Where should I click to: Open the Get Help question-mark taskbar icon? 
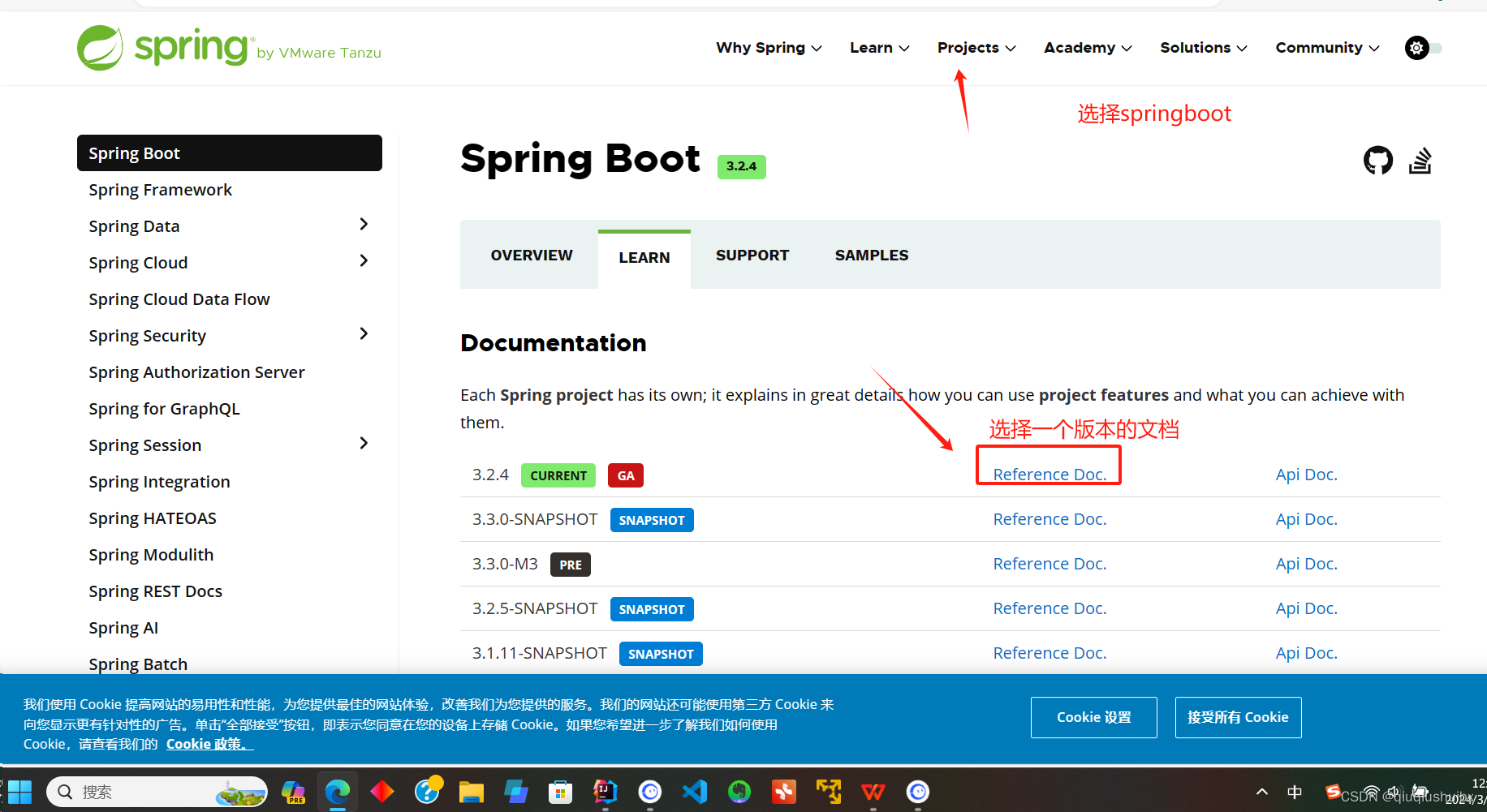[x=427, y=790]
